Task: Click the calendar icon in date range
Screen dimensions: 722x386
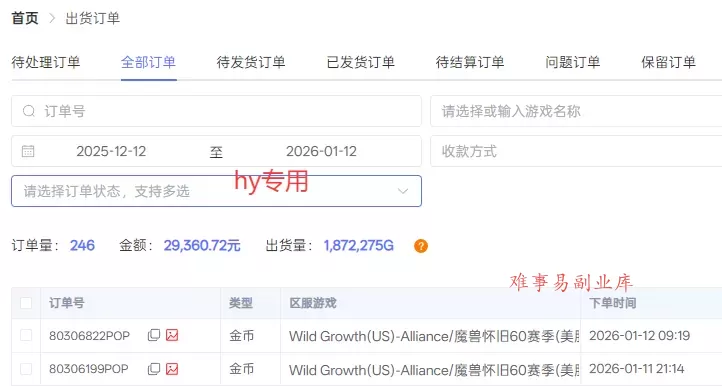Action: (x=28, y=151)
